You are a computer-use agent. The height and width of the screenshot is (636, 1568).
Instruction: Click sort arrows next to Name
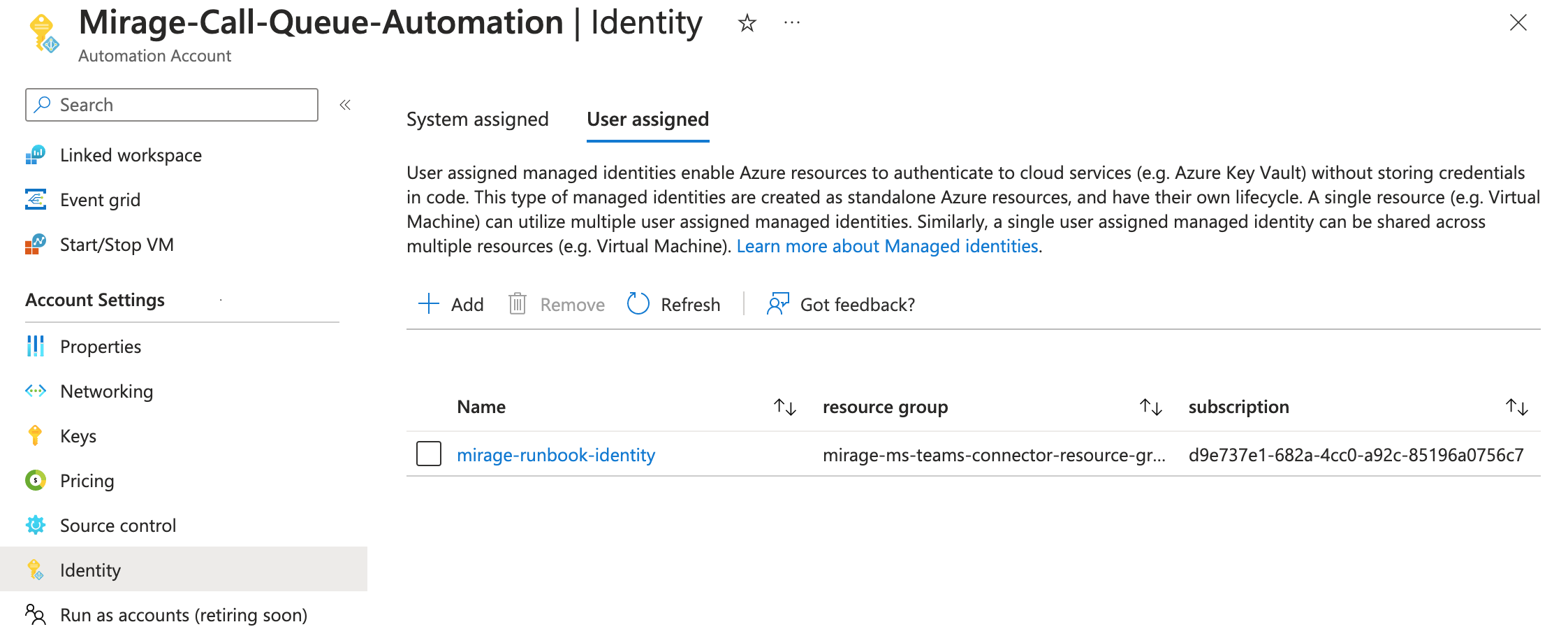(x=785, y=407)
